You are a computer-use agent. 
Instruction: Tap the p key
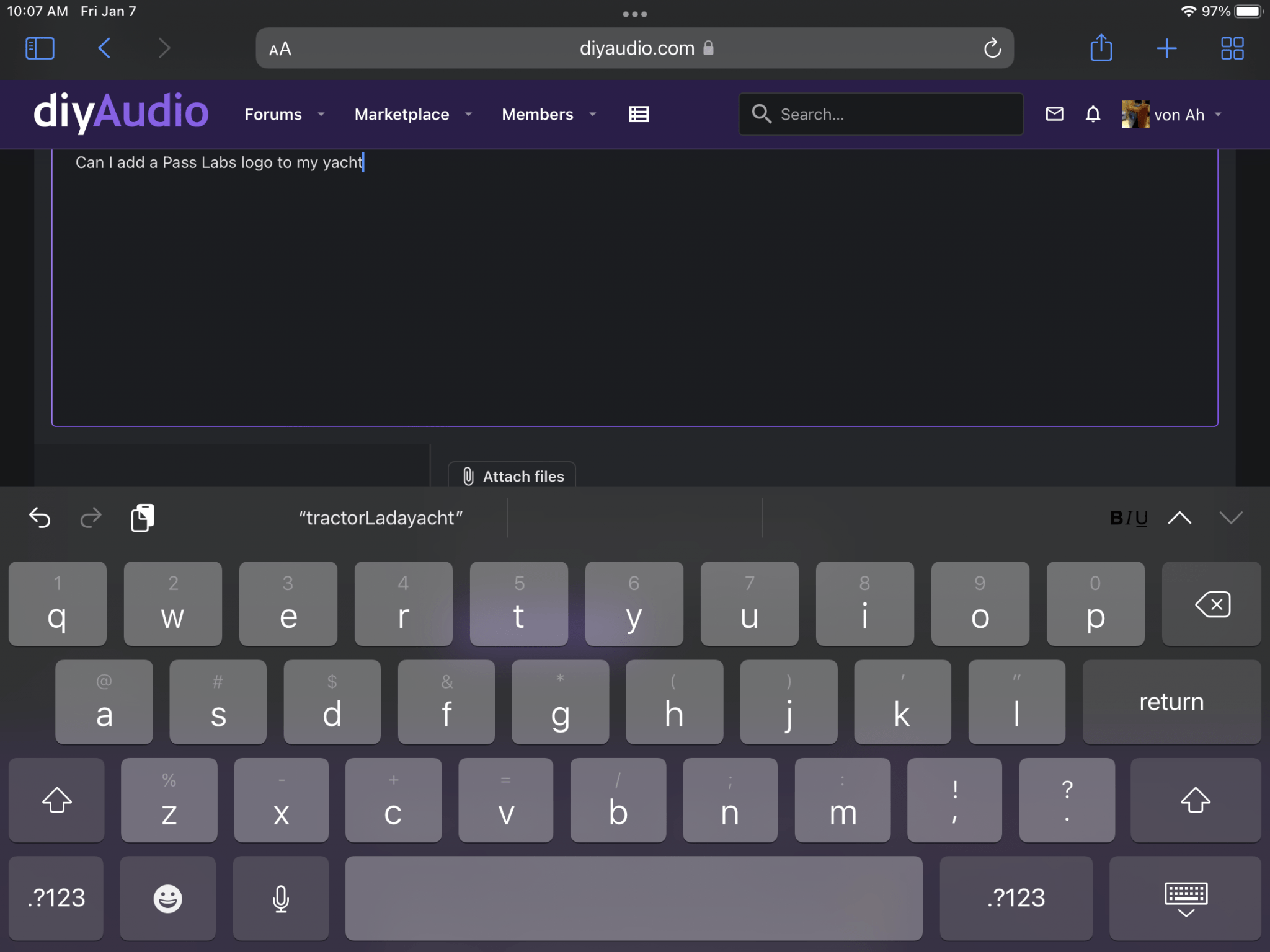click(1096, 604)
